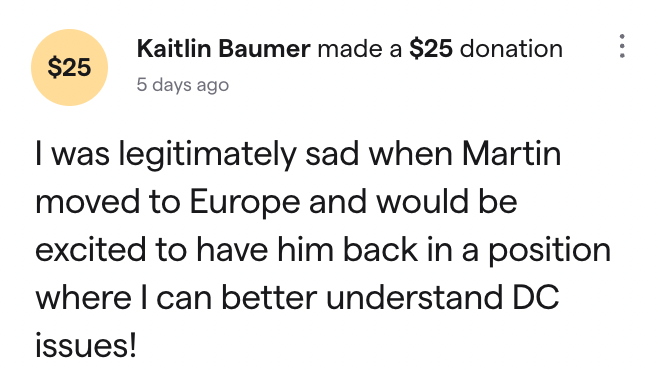Click the word "sad" in first line
This screenshot has height=374, width=662.
point(332,154)
